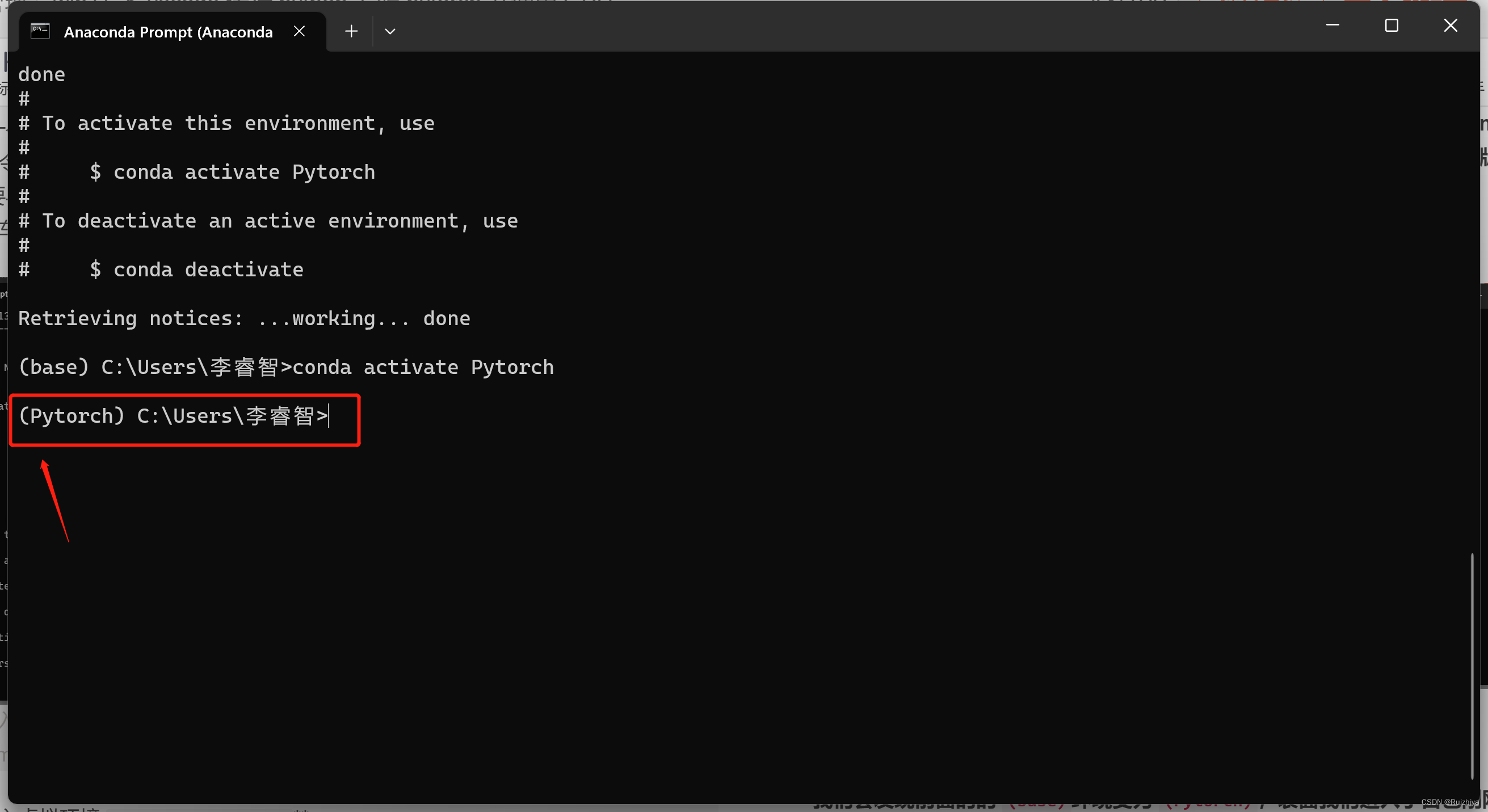
Task: Open a new terminal tab
Action: [x=351, y=31]
